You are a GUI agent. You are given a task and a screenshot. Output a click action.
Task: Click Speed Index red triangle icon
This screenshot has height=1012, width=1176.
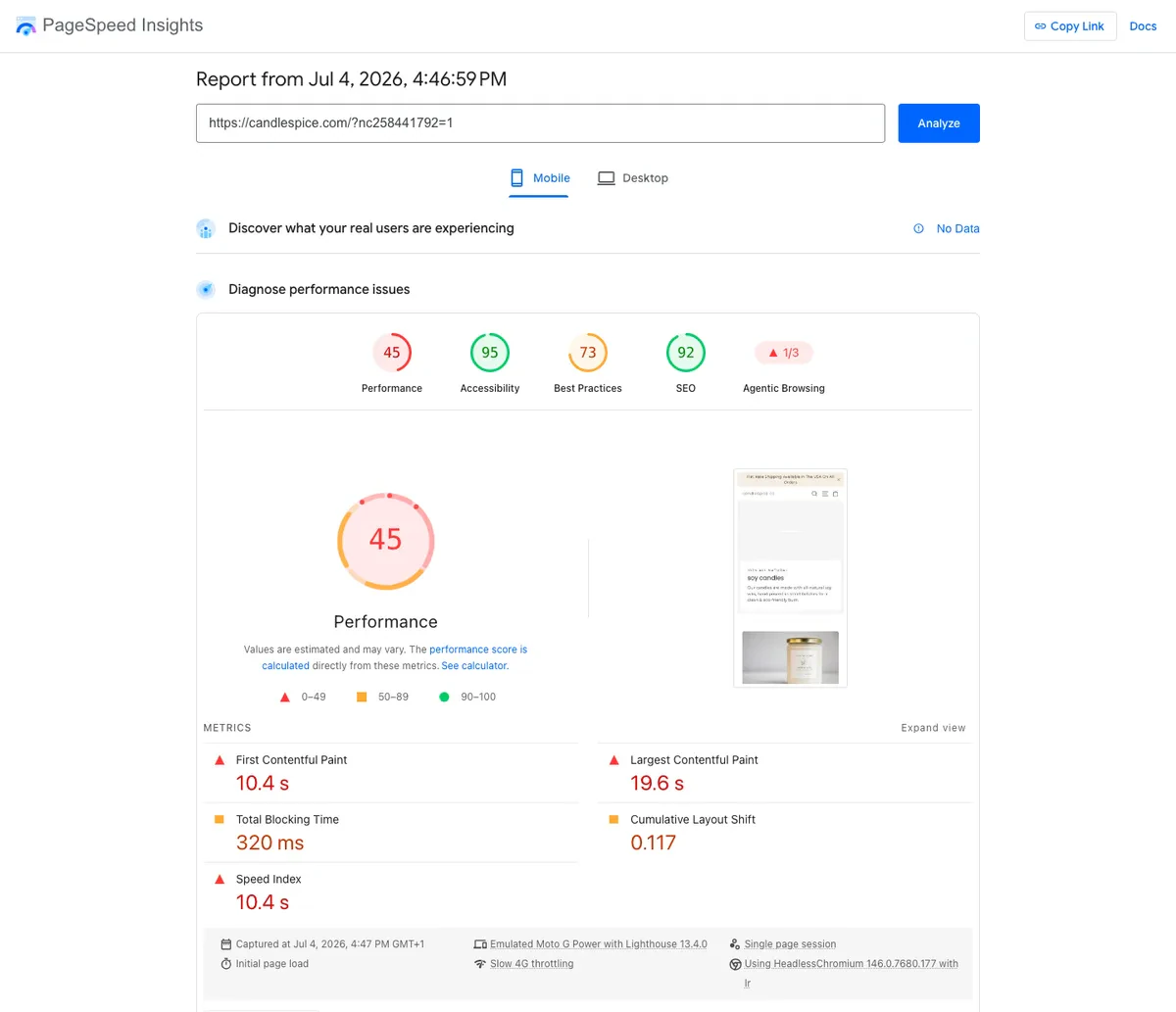tap(220, 880)
